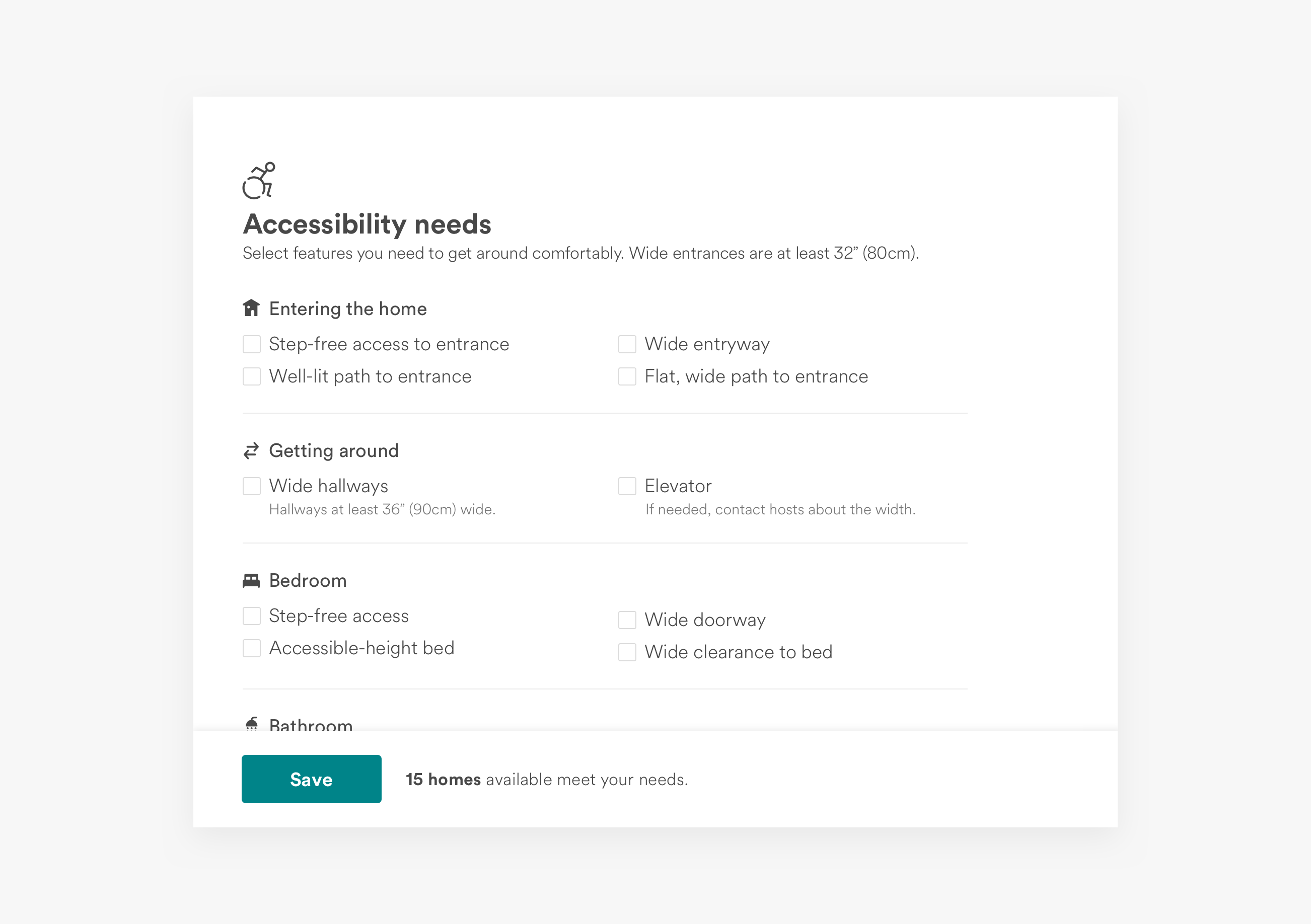
Task: Select Wide clearance to bed
Action: point(627,652)
